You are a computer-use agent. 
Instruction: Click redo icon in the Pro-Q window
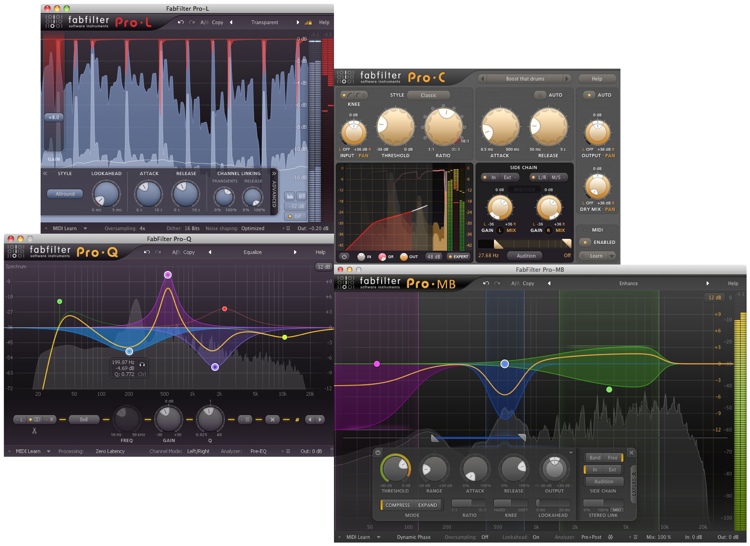[158, 252]
